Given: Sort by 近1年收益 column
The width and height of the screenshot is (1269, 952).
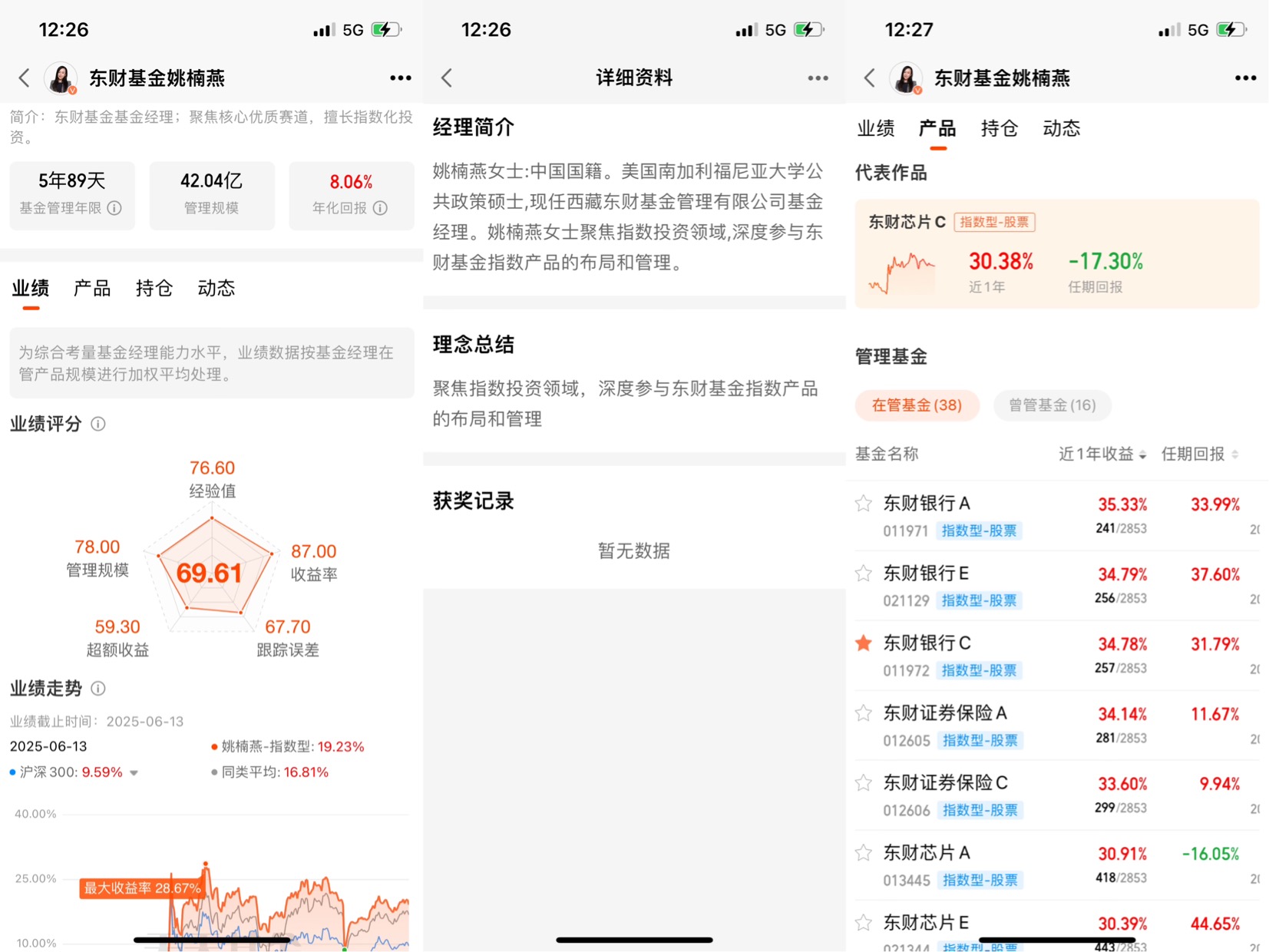Looking at the screenshot, I should pyautogui.click(x=1102, y=454).
